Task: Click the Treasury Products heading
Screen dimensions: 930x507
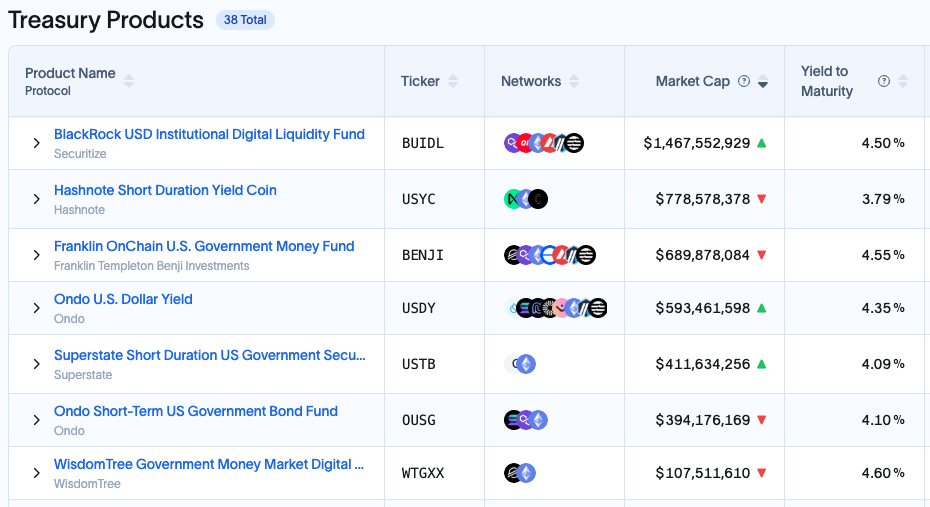Action: tap(106, 20)
